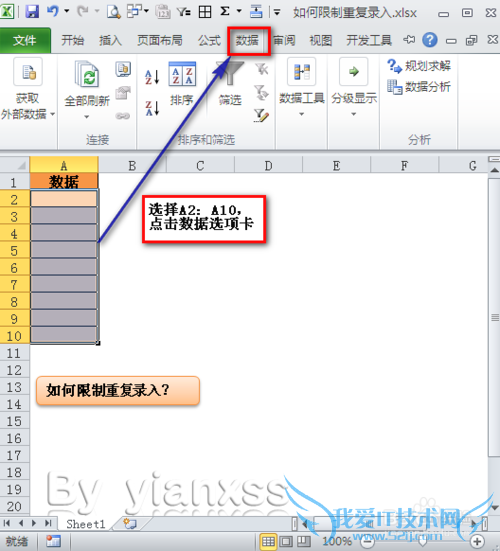Click the vertical scrollbar up arrow

point(494,170)
